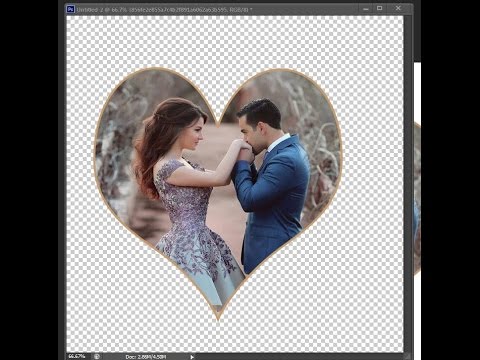Minimize the Untitled-2 document window
Screen dimensions: 480x360
pyautogui.click(x=366, y=9)
